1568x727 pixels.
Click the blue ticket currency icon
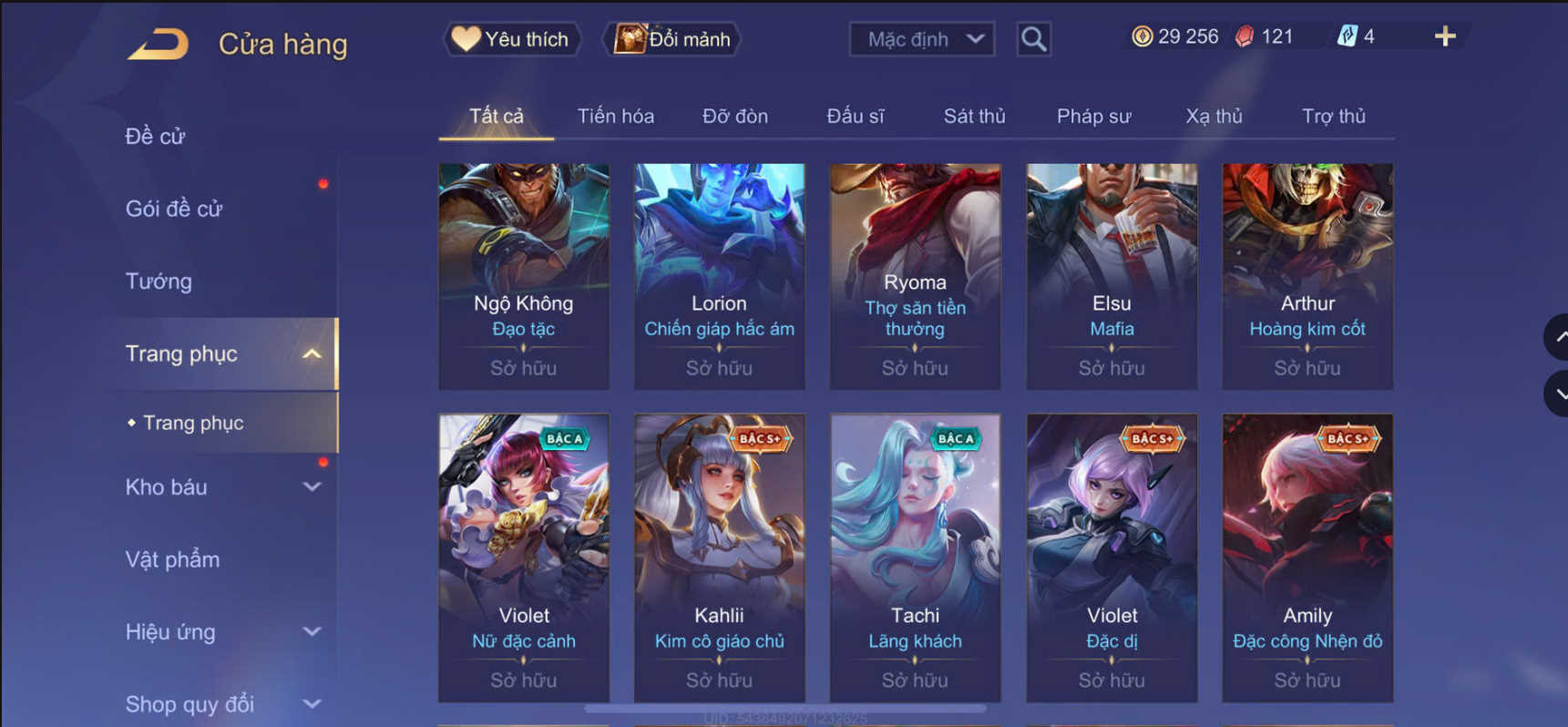pyautogui.click(x=1348, y=36)
